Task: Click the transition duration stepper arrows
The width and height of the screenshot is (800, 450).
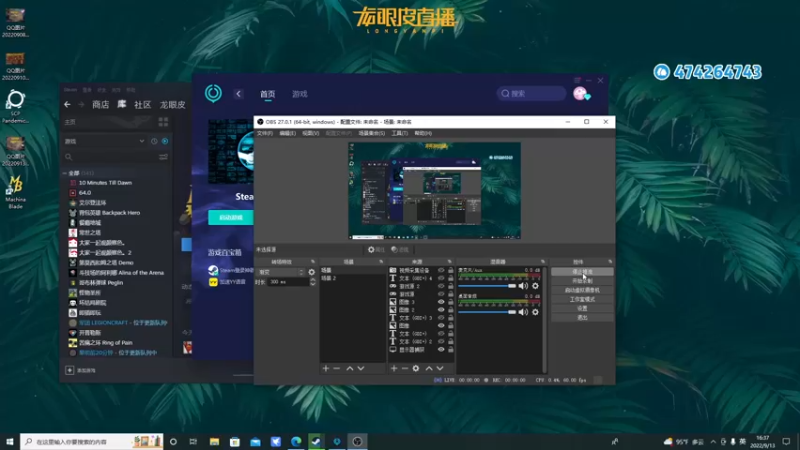Action: pos(313,282)
